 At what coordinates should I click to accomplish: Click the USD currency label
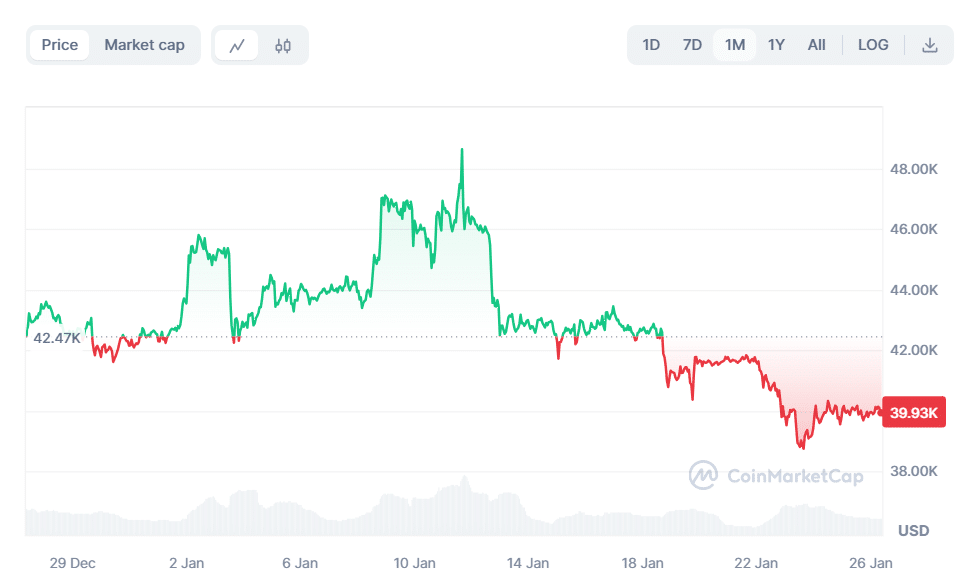(x=913, y=530)
